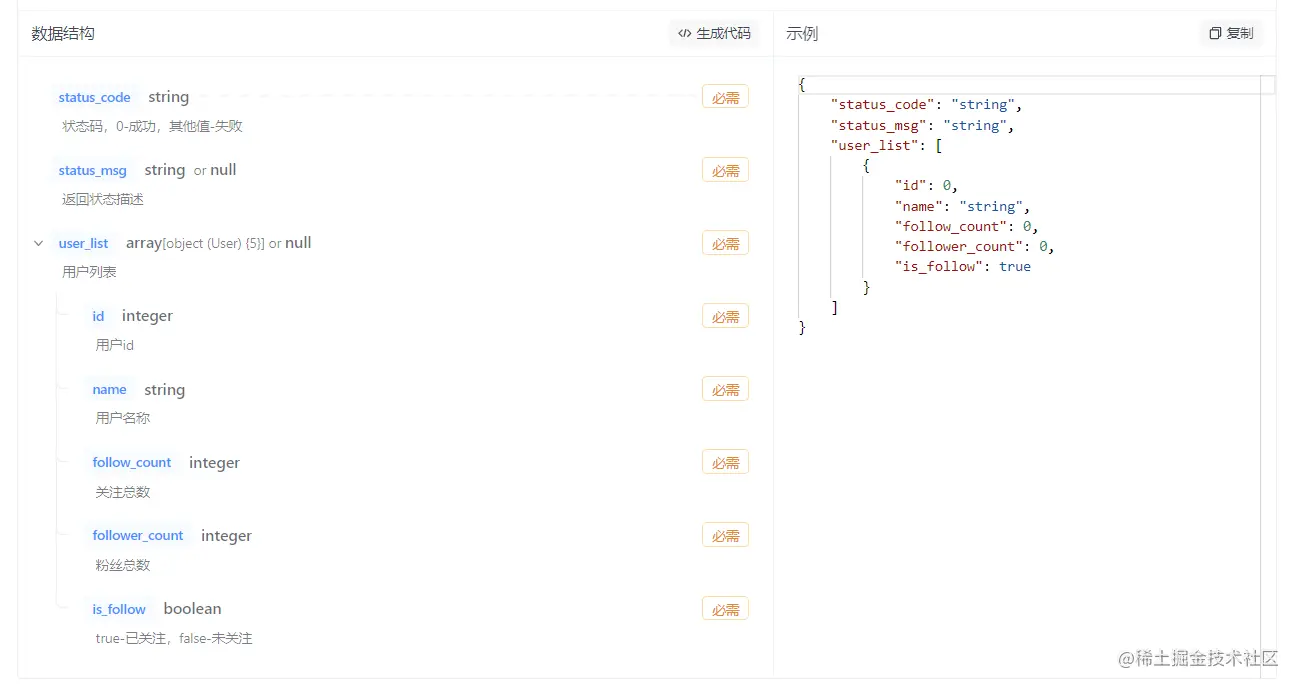The height and width of the screenshot is (689, 1299).
Task: Click the 必需 badge for user_list
Action: pyautogui.click(x=725, y=243)
